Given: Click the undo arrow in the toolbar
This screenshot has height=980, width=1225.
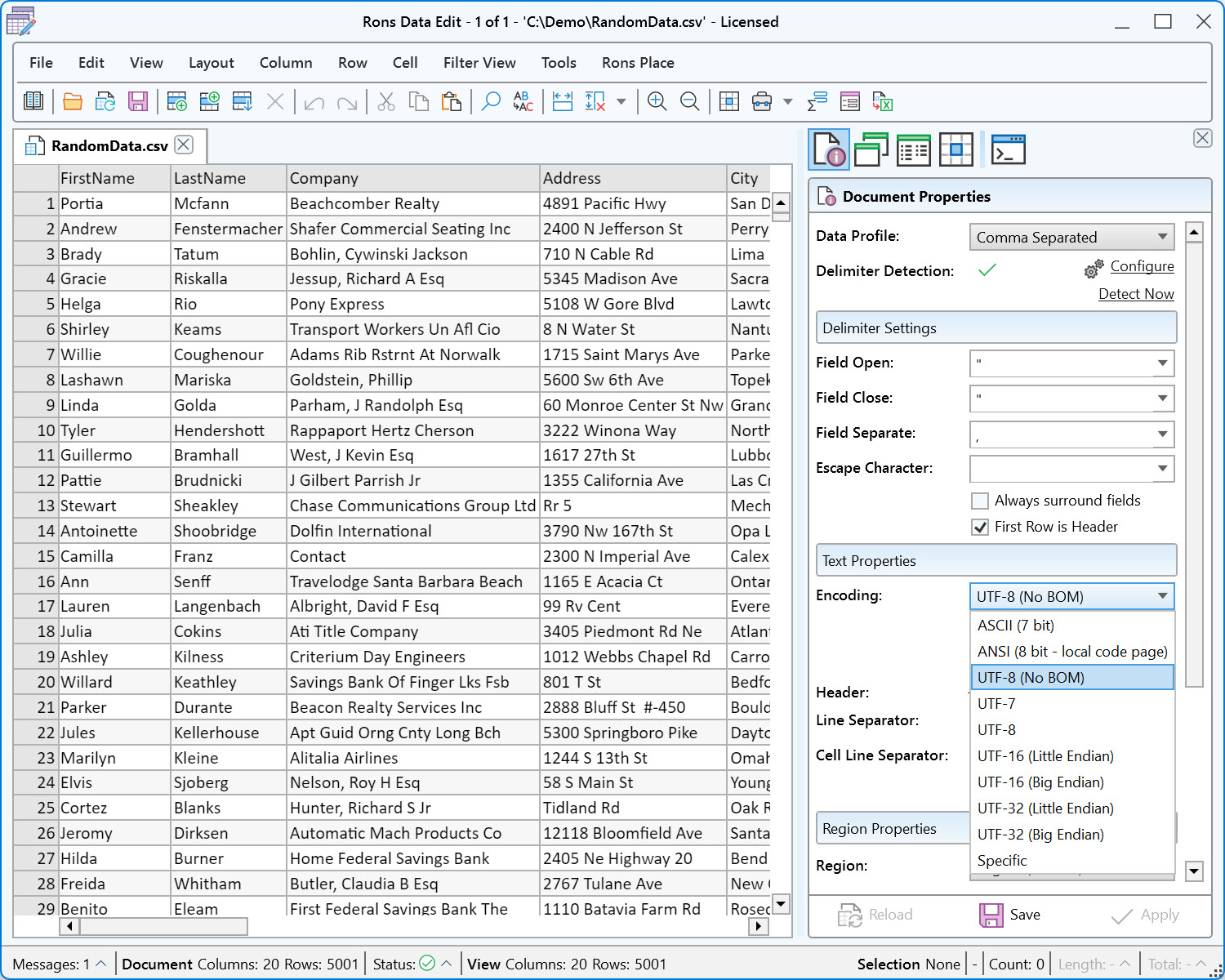Looking at the screenshot, I should (x=314, y=102).
